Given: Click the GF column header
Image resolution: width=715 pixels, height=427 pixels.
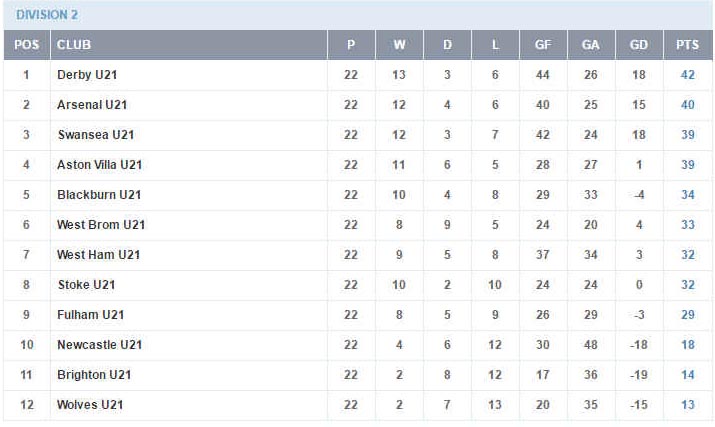Looking at the screenshot, I should tap(543, 45).
